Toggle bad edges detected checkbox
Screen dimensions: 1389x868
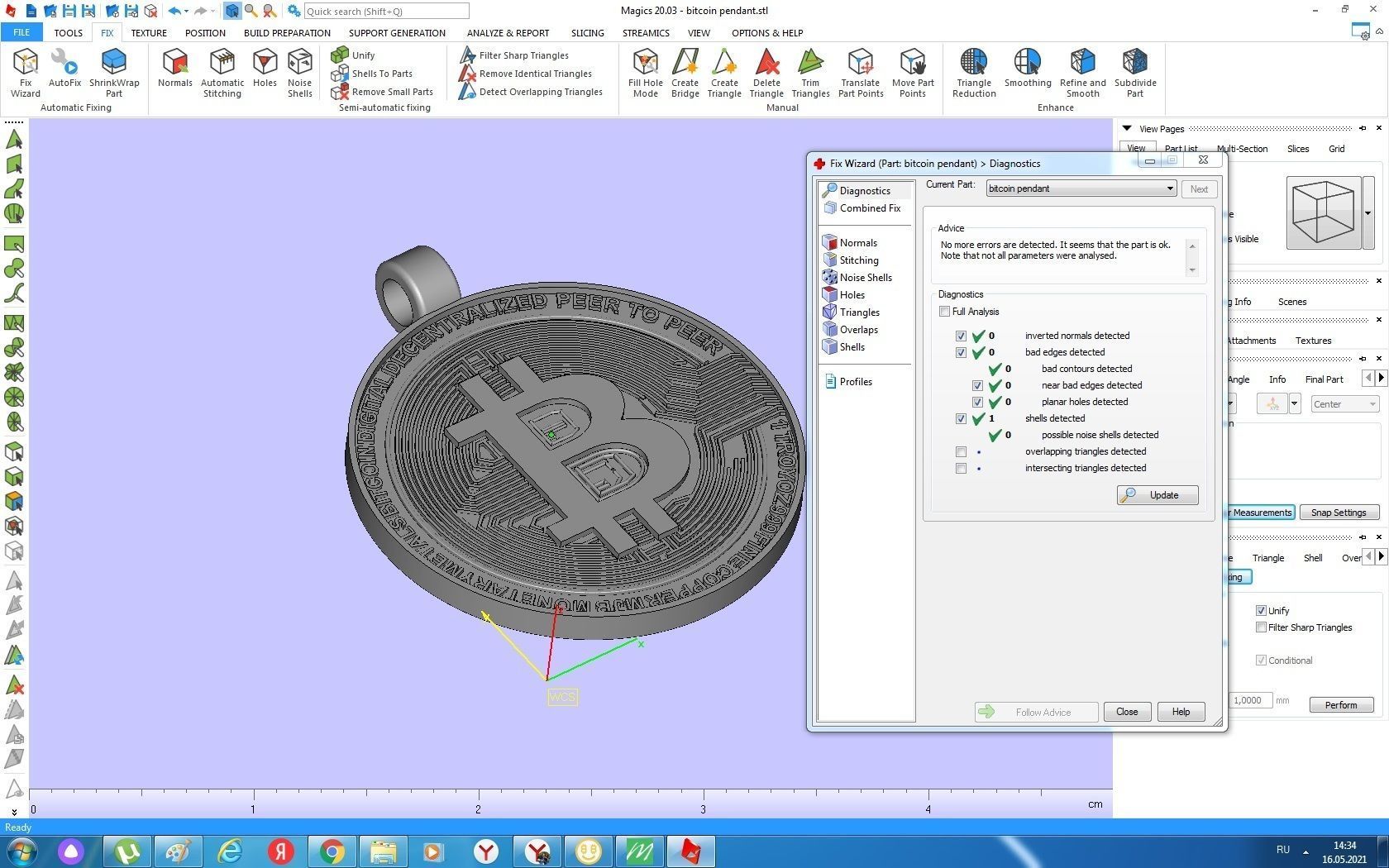(x=961, y=352)
